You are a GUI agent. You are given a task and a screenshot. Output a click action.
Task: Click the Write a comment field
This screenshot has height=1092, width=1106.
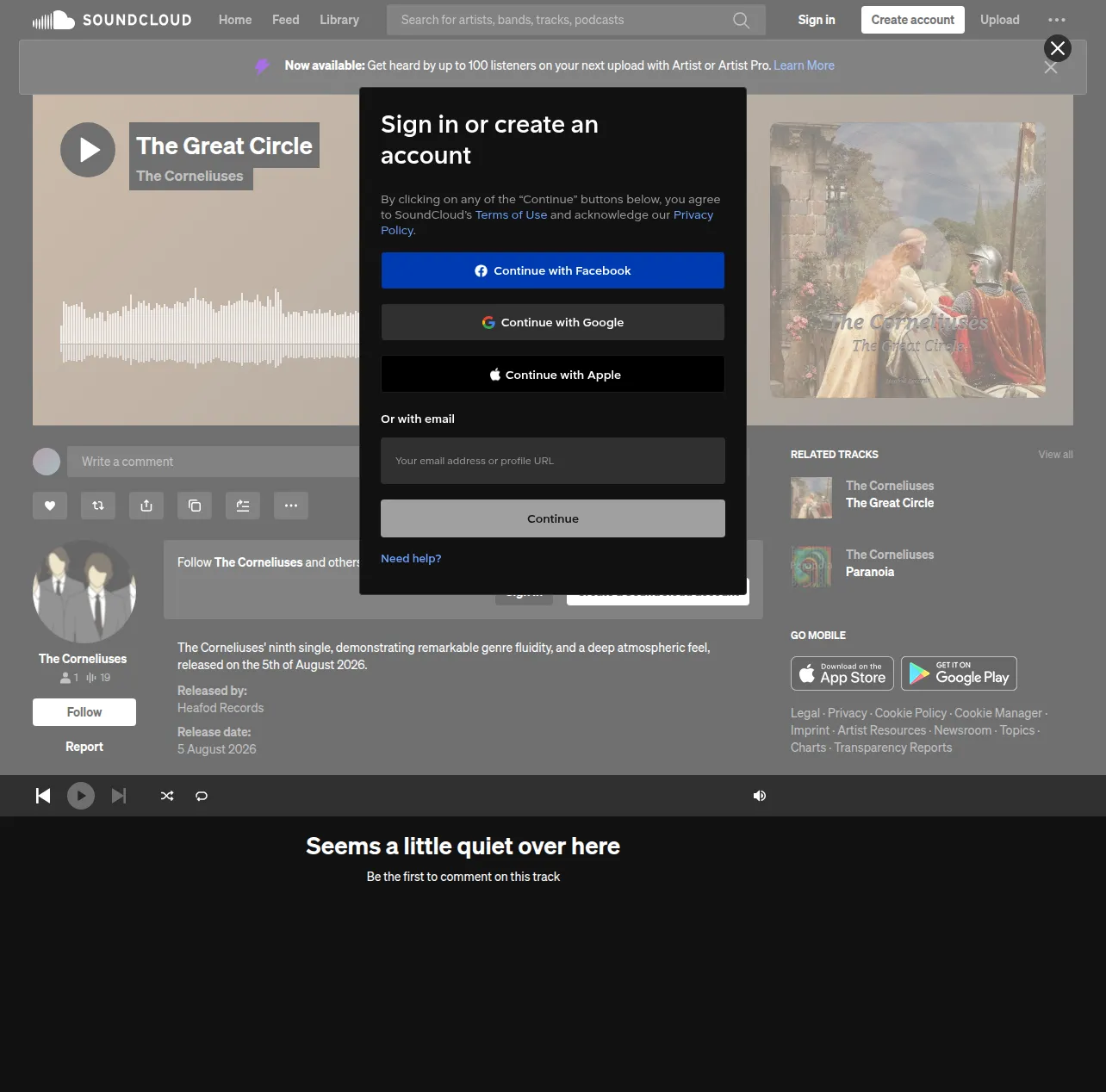point(214,462)
